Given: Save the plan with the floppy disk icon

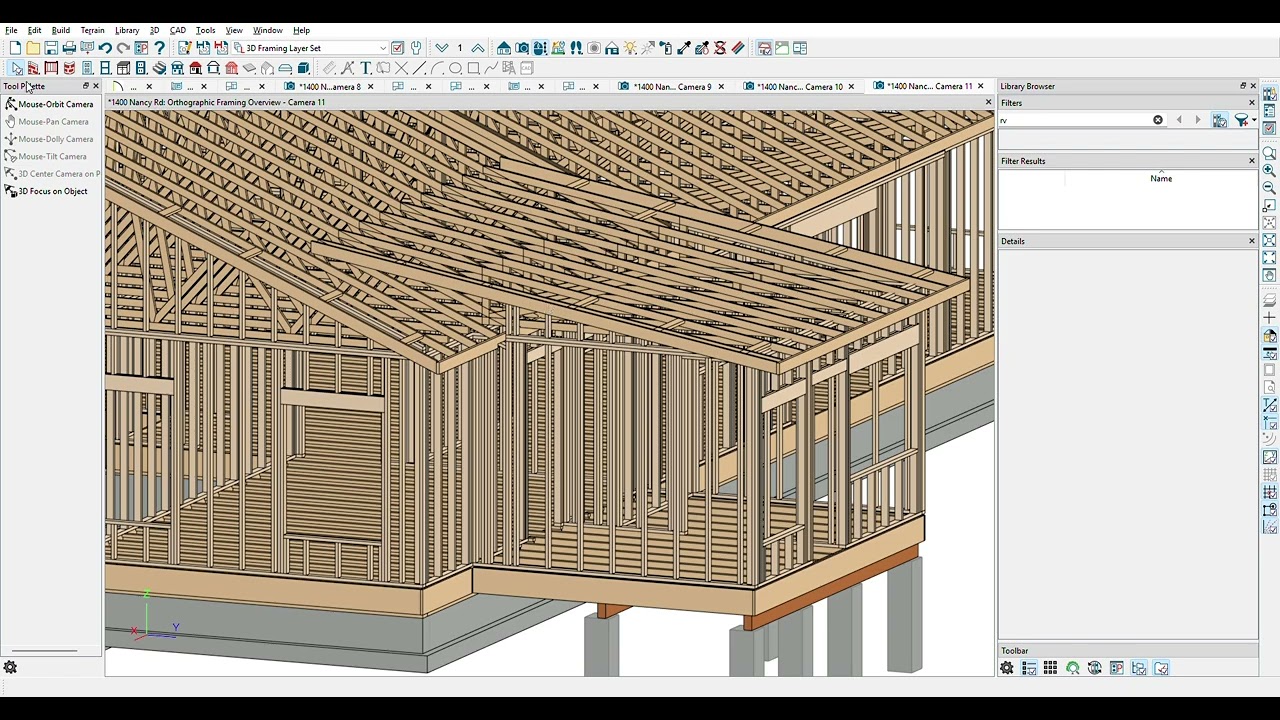Looking at the screenshot, I should (x=51, y=48).
